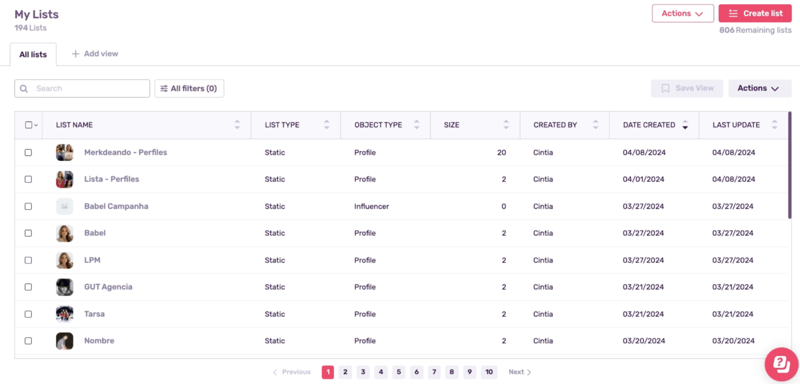Click the 806 Remaining lists text

(x=756, y=31)
